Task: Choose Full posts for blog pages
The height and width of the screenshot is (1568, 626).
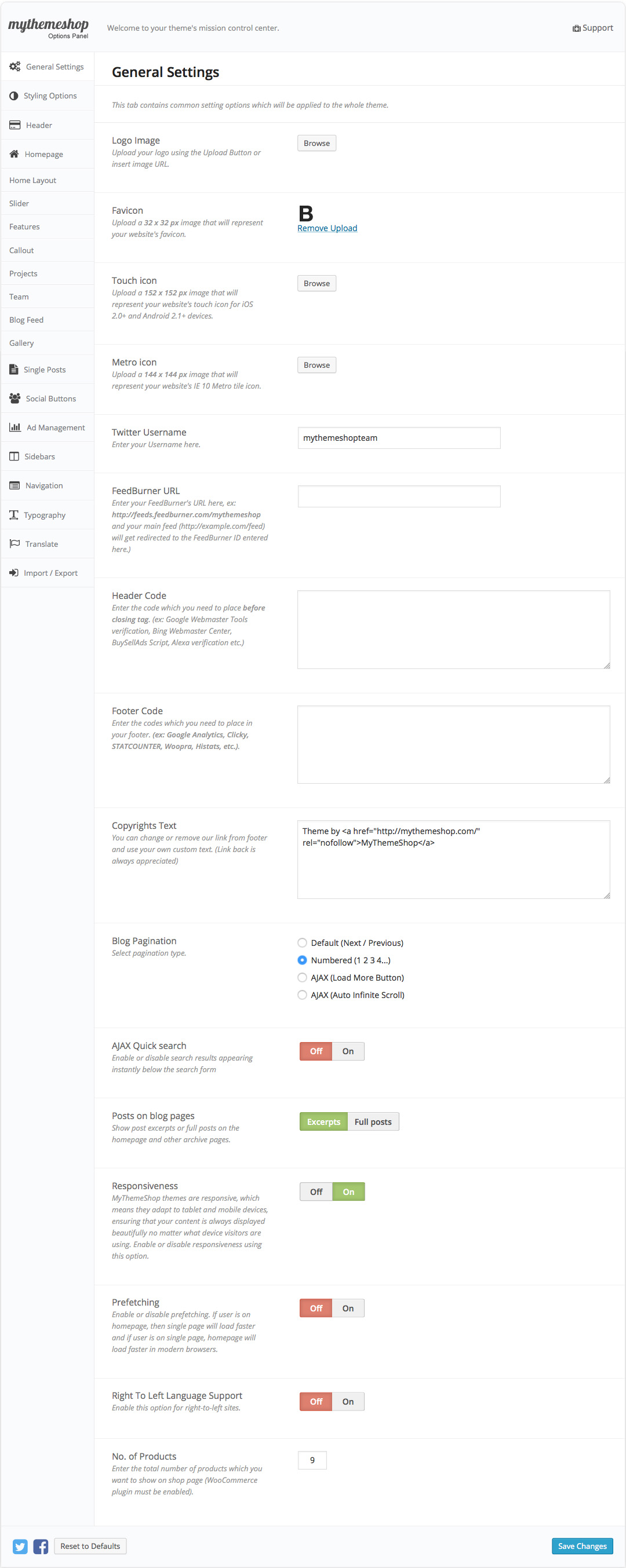Action: pos(373,1122)
